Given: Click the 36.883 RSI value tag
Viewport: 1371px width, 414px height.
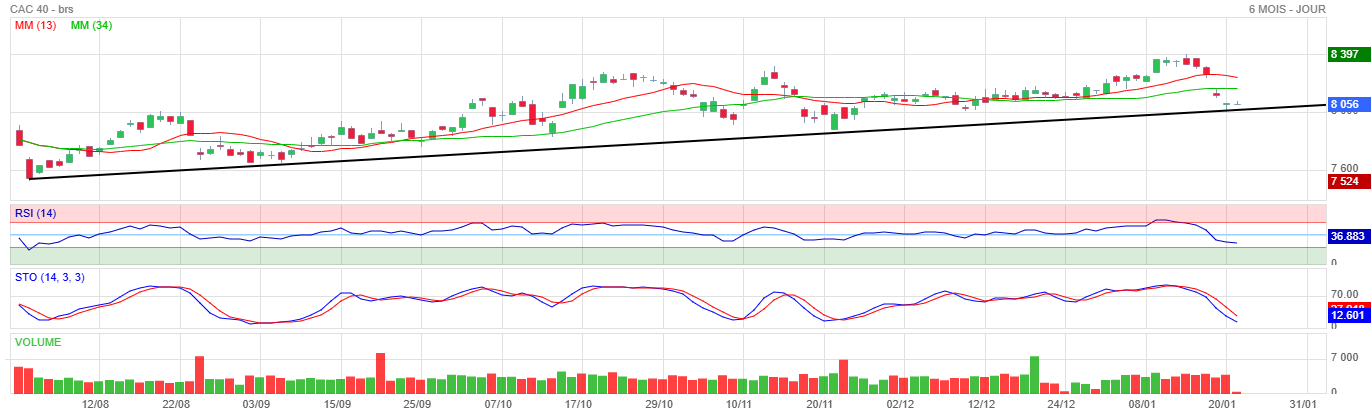Looking at the screenshot, I should 1347,237.
